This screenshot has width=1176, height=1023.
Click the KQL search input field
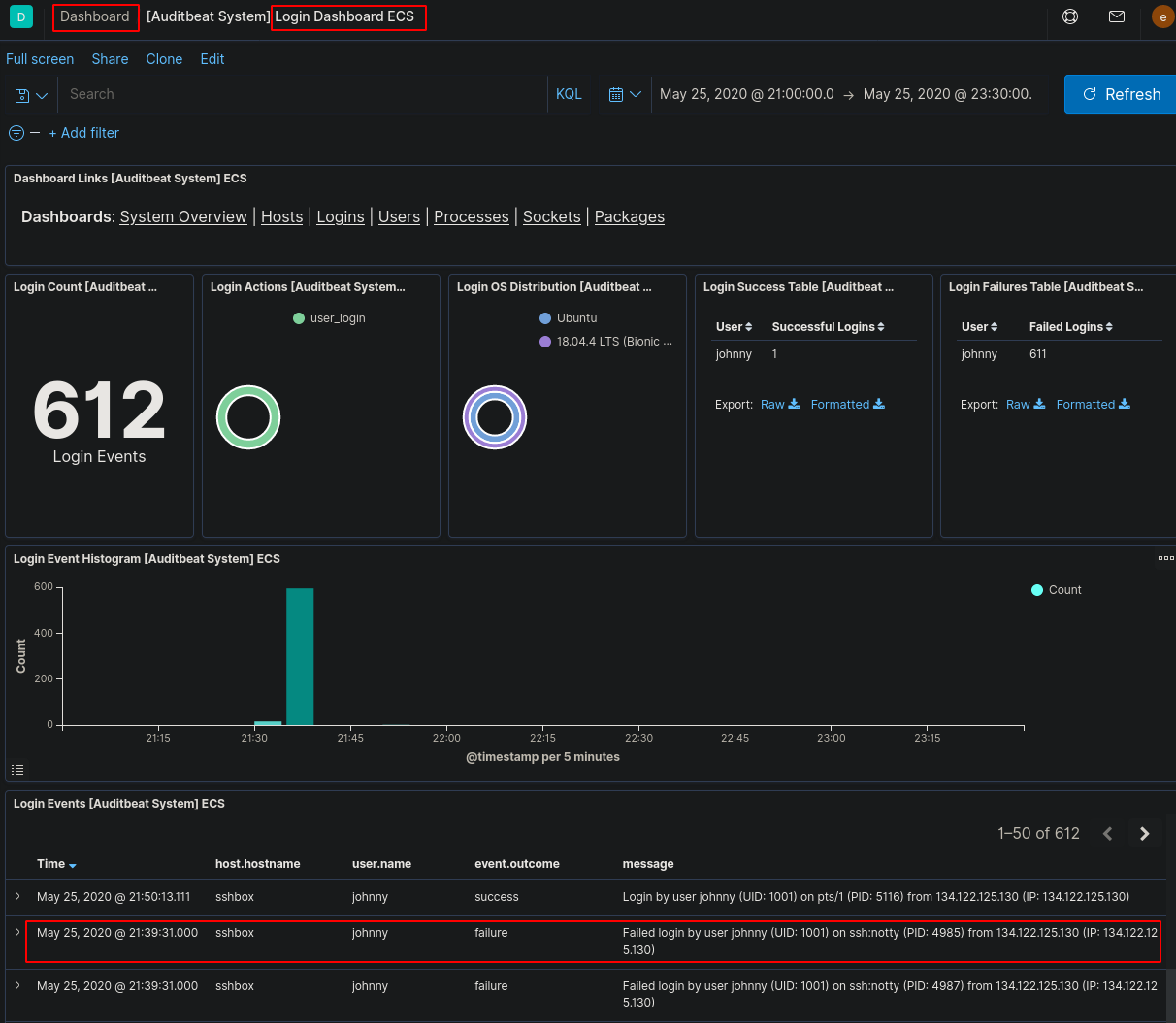click(301, 95)
